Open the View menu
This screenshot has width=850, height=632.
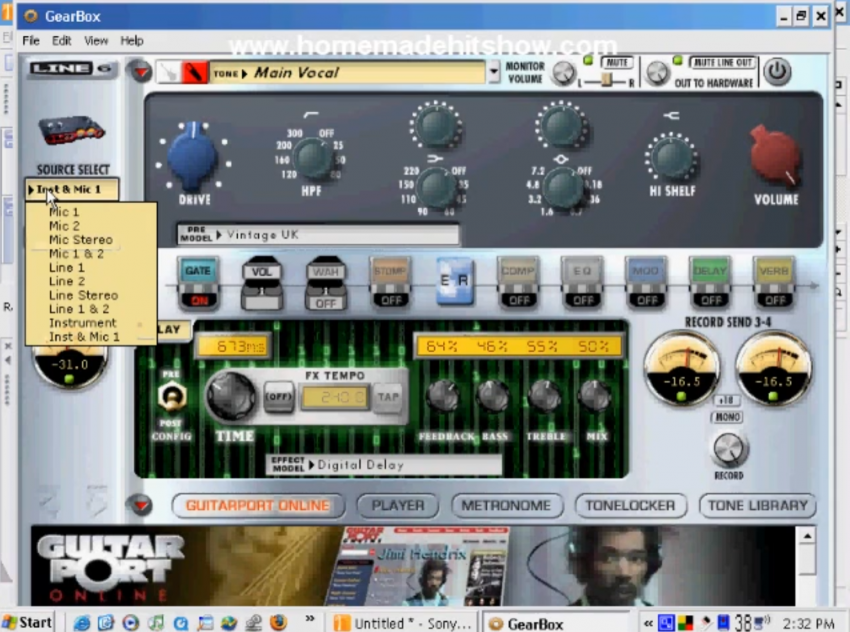pos(96,41)
